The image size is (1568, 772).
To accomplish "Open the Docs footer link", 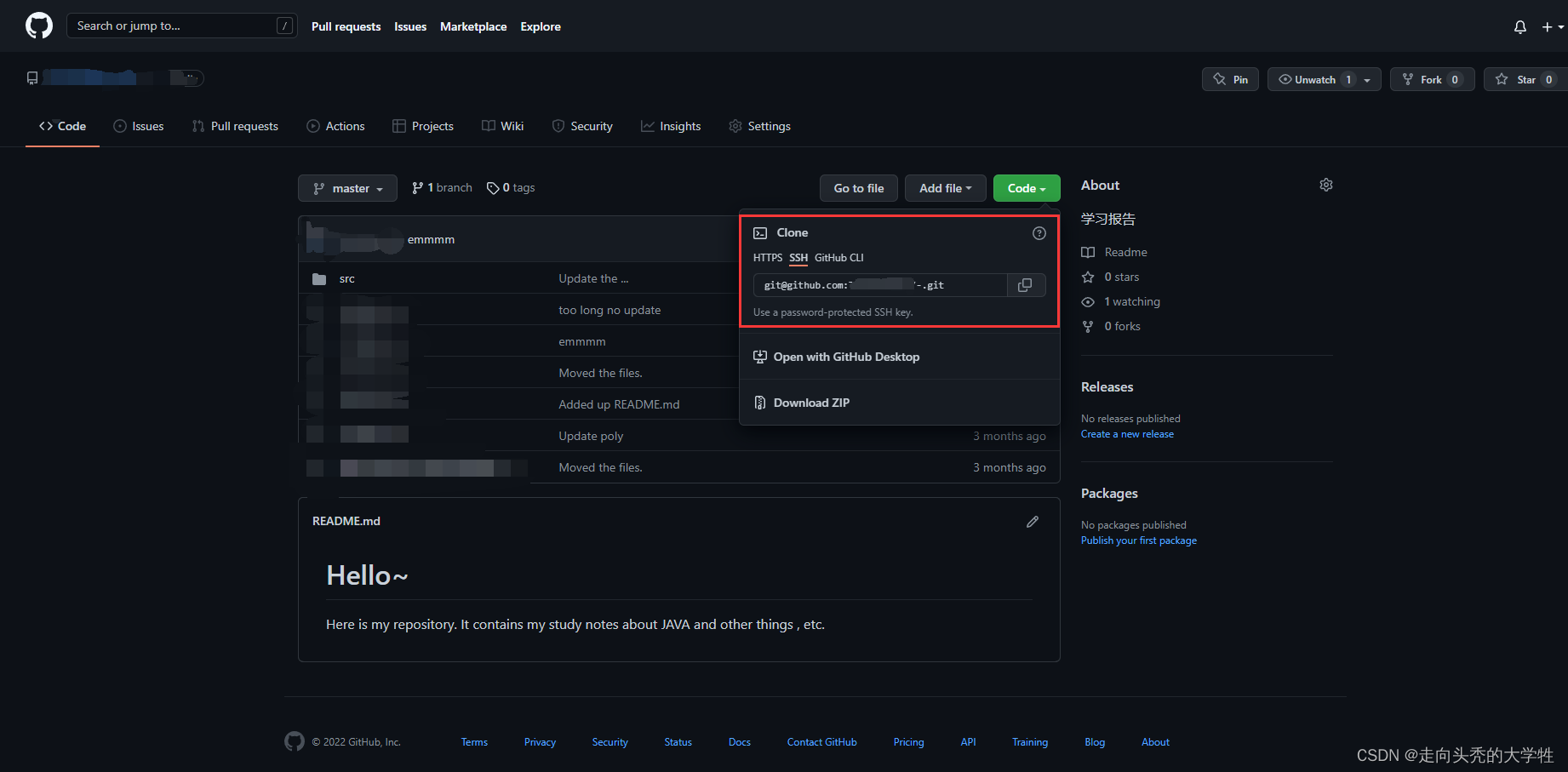I will [740, 742].
